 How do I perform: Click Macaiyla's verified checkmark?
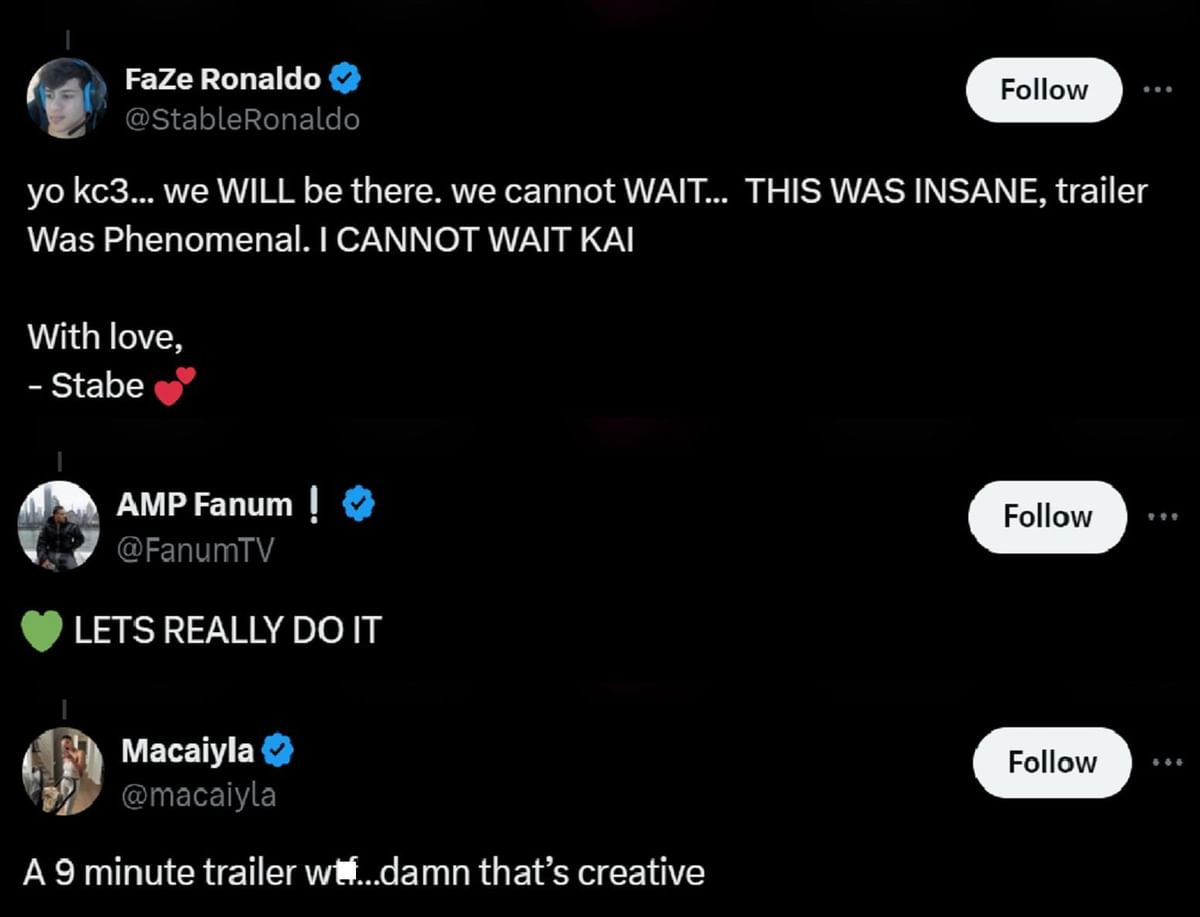(x=277, y=750)
